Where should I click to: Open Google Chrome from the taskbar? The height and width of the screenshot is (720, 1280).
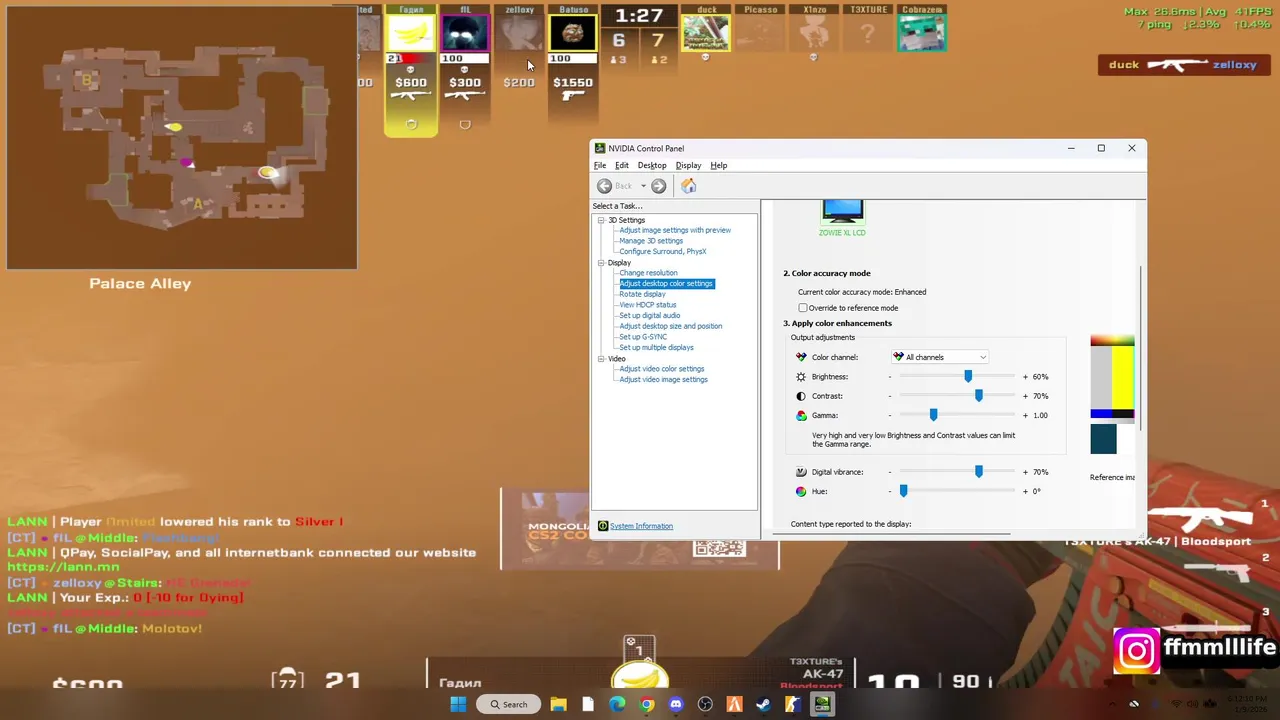pos(647,704)
